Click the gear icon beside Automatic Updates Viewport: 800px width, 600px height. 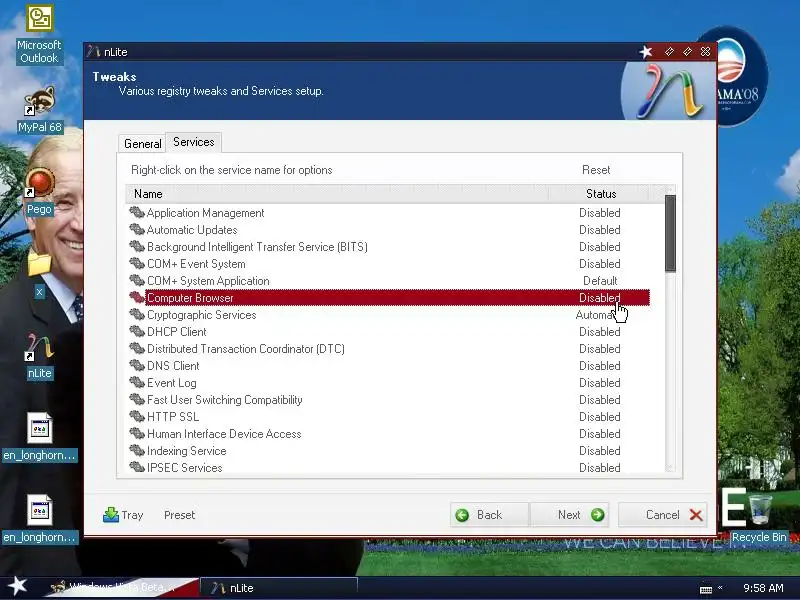(137, 229)
